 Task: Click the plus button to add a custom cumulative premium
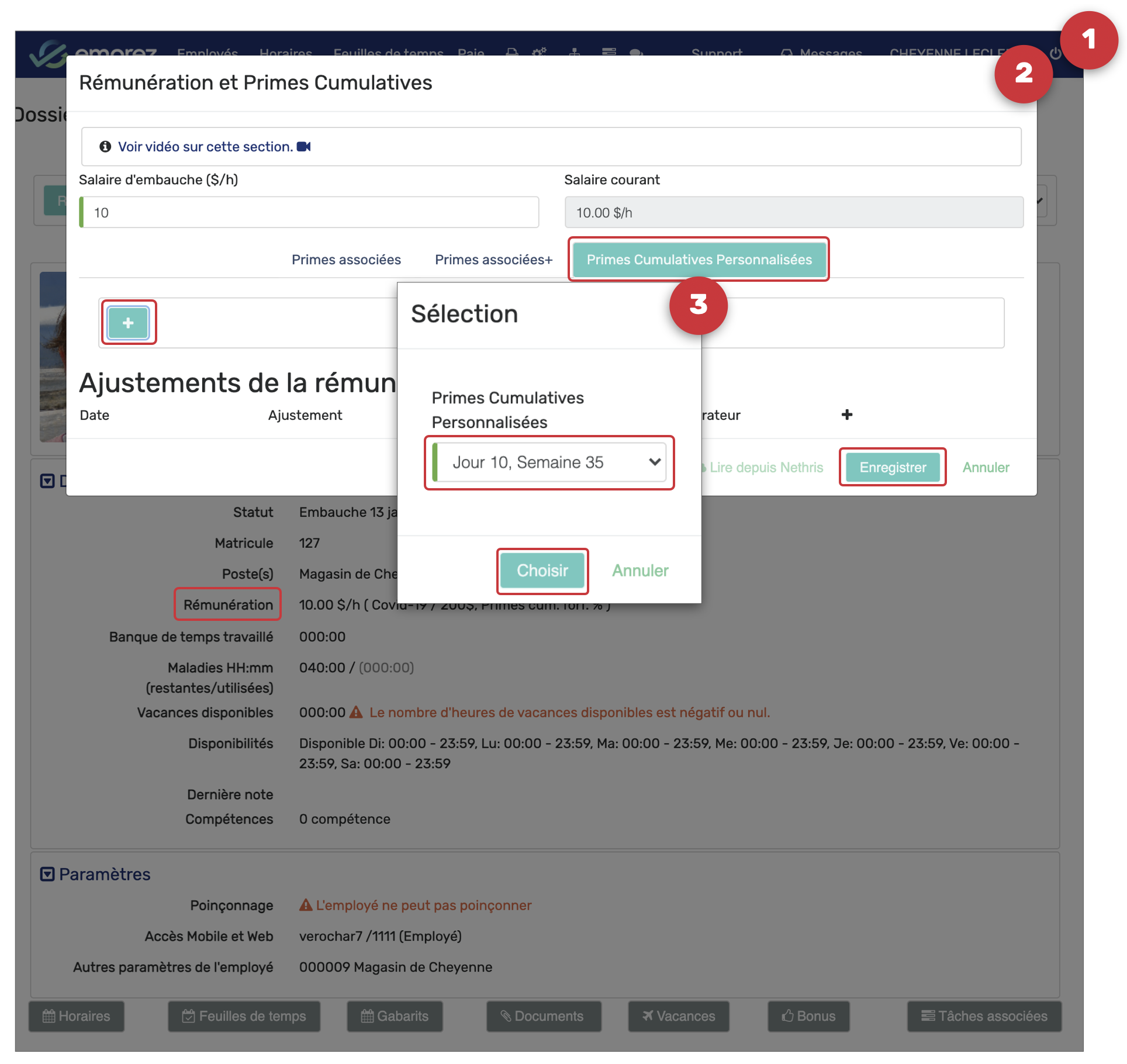pos(128,323)
